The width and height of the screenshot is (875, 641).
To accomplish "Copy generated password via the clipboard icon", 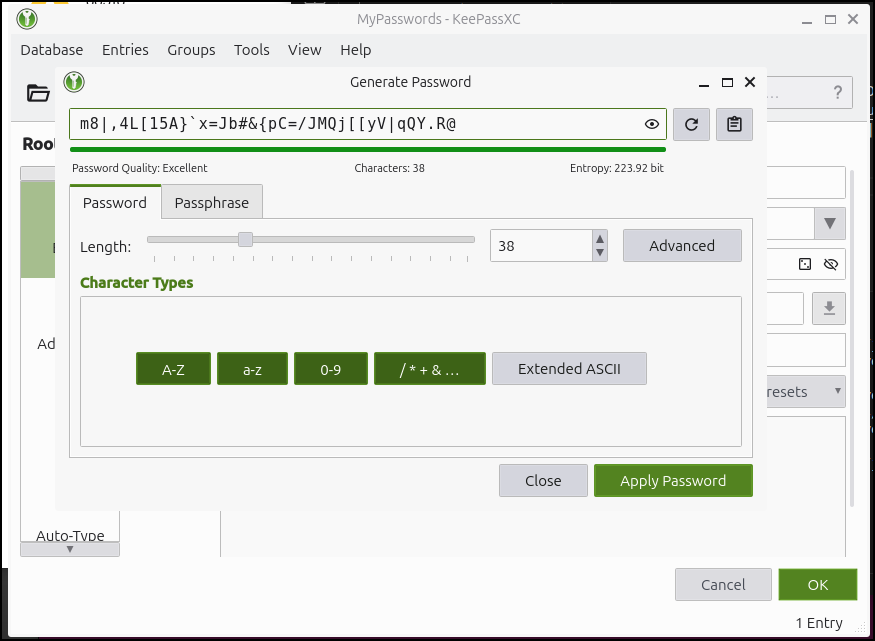I will [734, 124].
